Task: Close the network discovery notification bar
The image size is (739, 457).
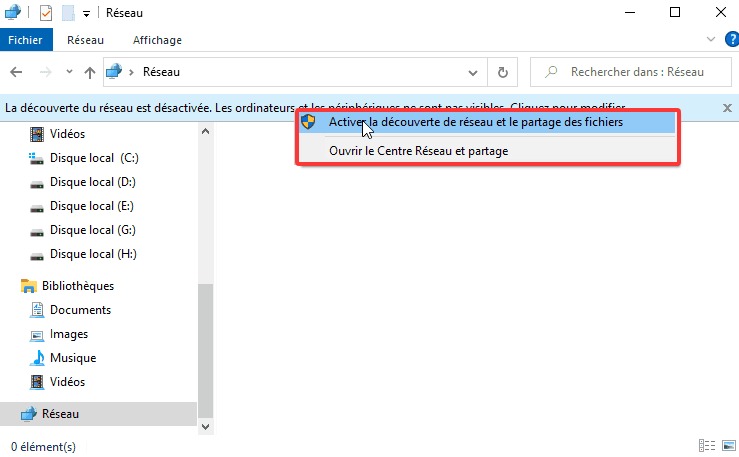Action: click(x=727, y=107)
